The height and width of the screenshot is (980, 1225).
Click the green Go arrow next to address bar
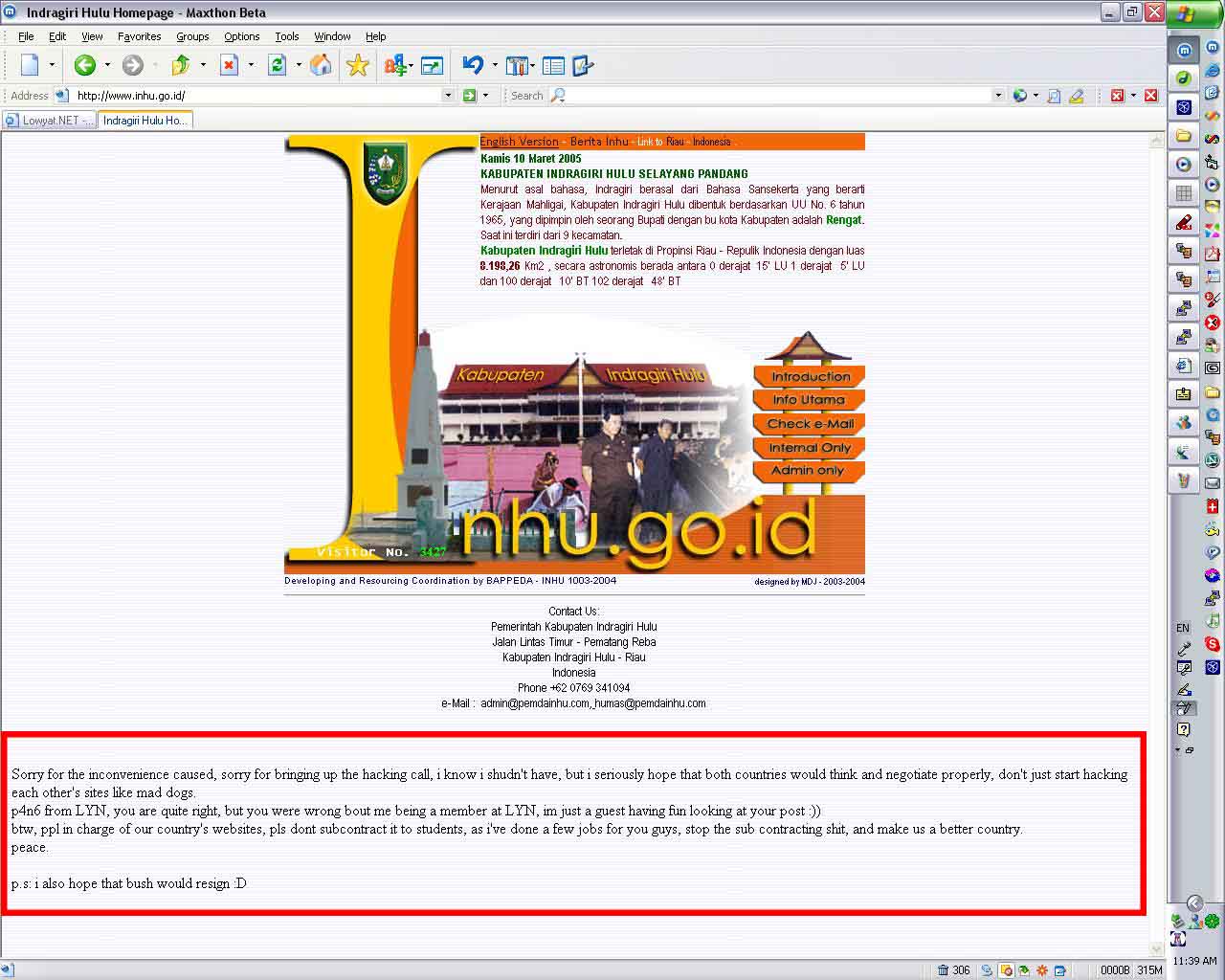469,96
